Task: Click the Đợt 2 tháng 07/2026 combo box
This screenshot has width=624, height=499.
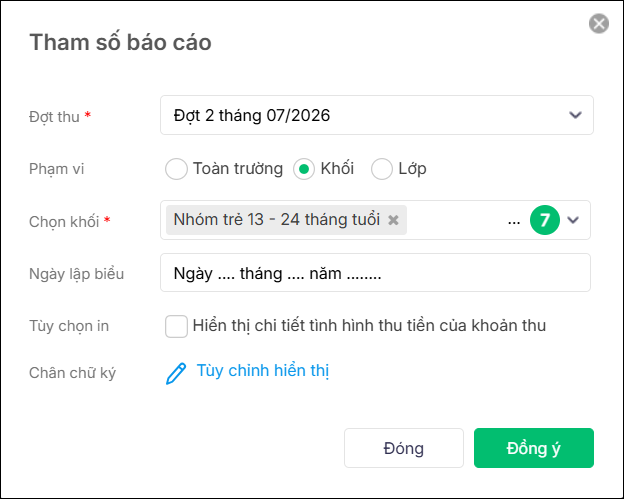Action: pyautogui.click(x=376, y=115)
